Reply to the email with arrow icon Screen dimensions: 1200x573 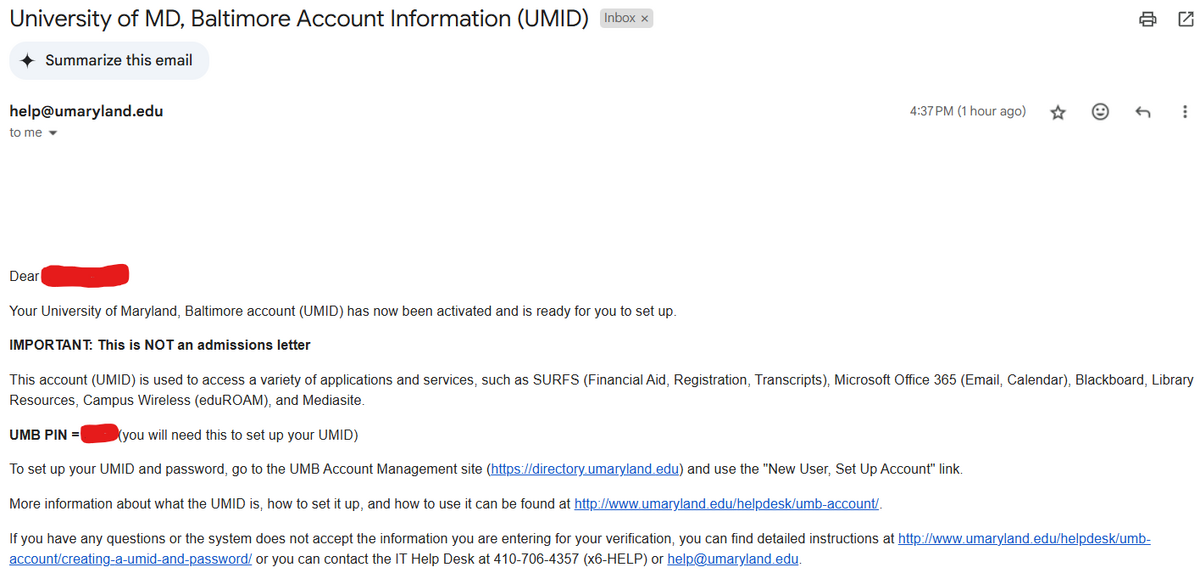(x=1143, y=112)
